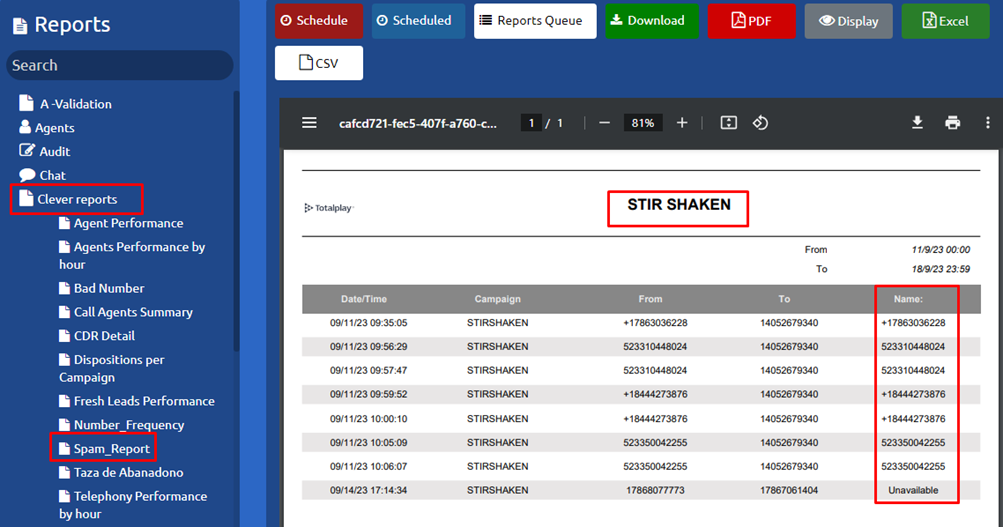Viewport: 1003px width, 527px height.
Task: Click the zoom in plus icon
Action: (682, 123)
